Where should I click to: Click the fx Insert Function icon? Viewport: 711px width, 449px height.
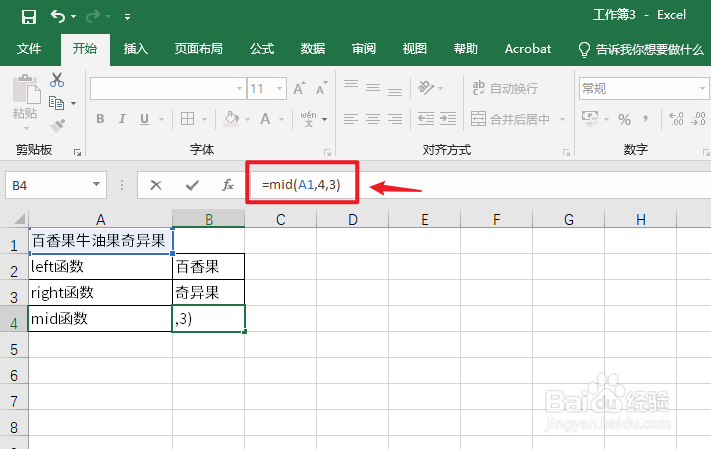click(227, 185)
